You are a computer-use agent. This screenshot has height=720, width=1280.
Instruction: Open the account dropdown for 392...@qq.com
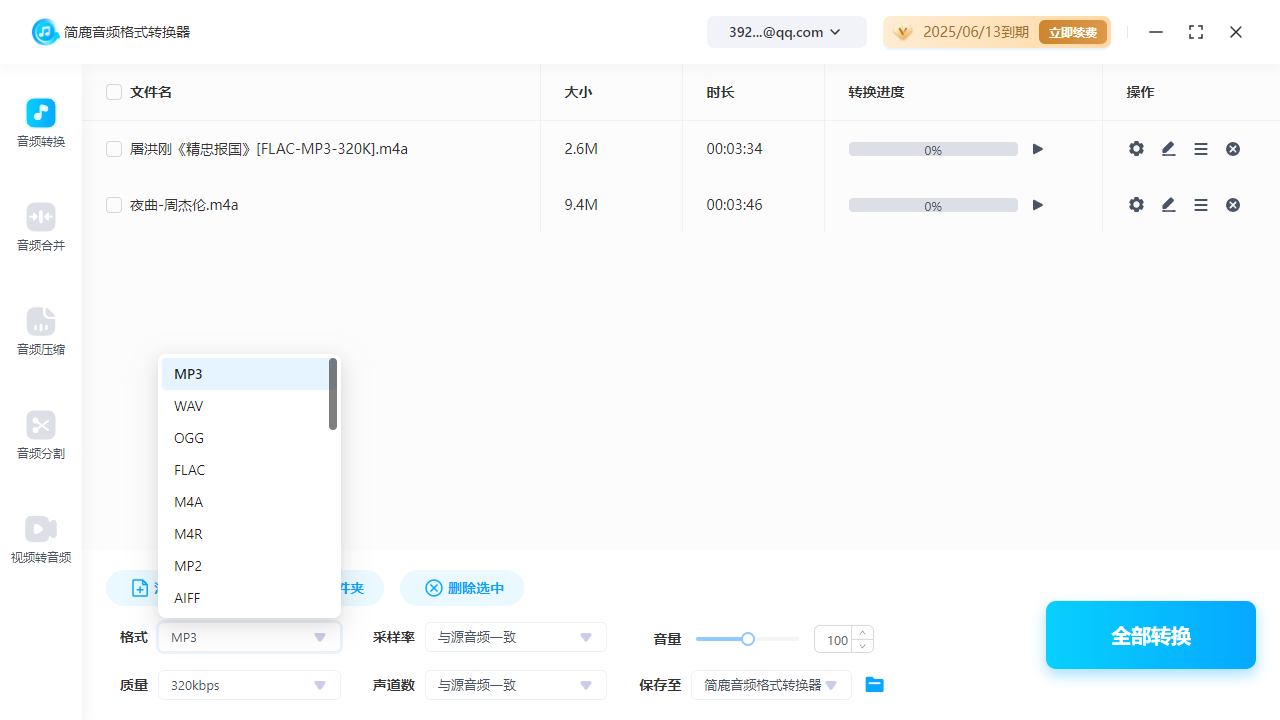tap(786, 31)
